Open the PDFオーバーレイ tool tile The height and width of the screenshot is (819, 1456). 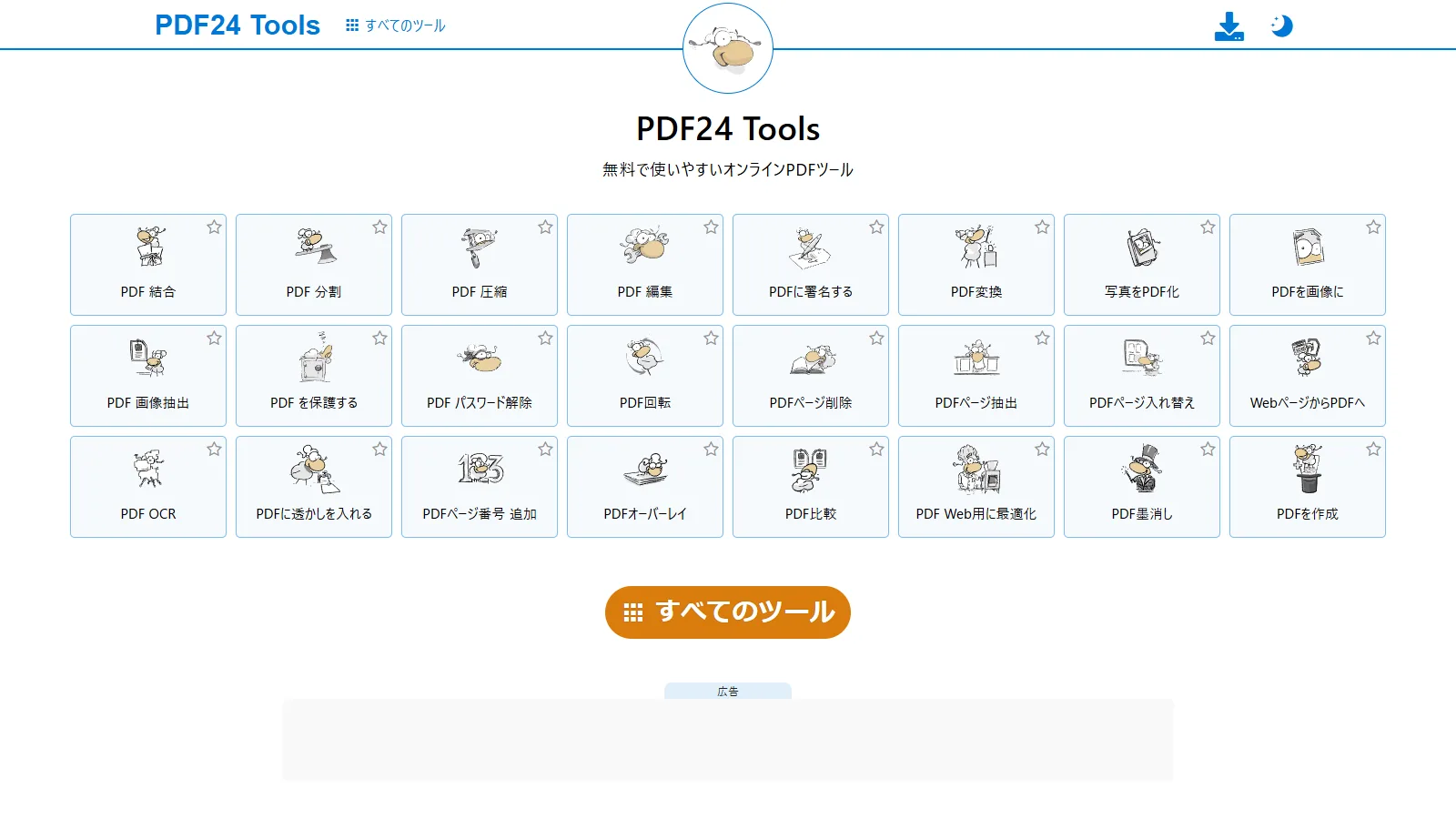(x=645, y=487)
